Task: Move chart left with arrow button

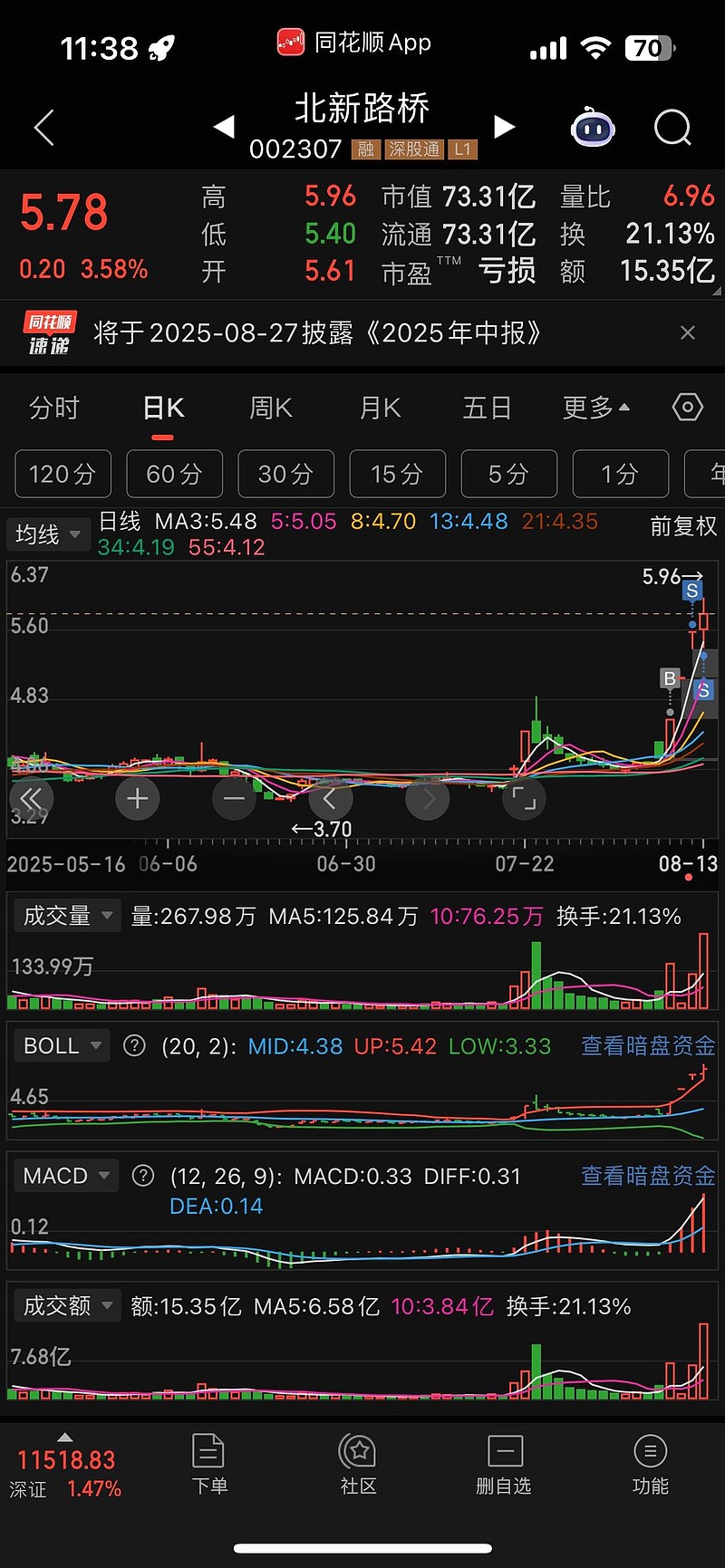Action: point(330,798)
